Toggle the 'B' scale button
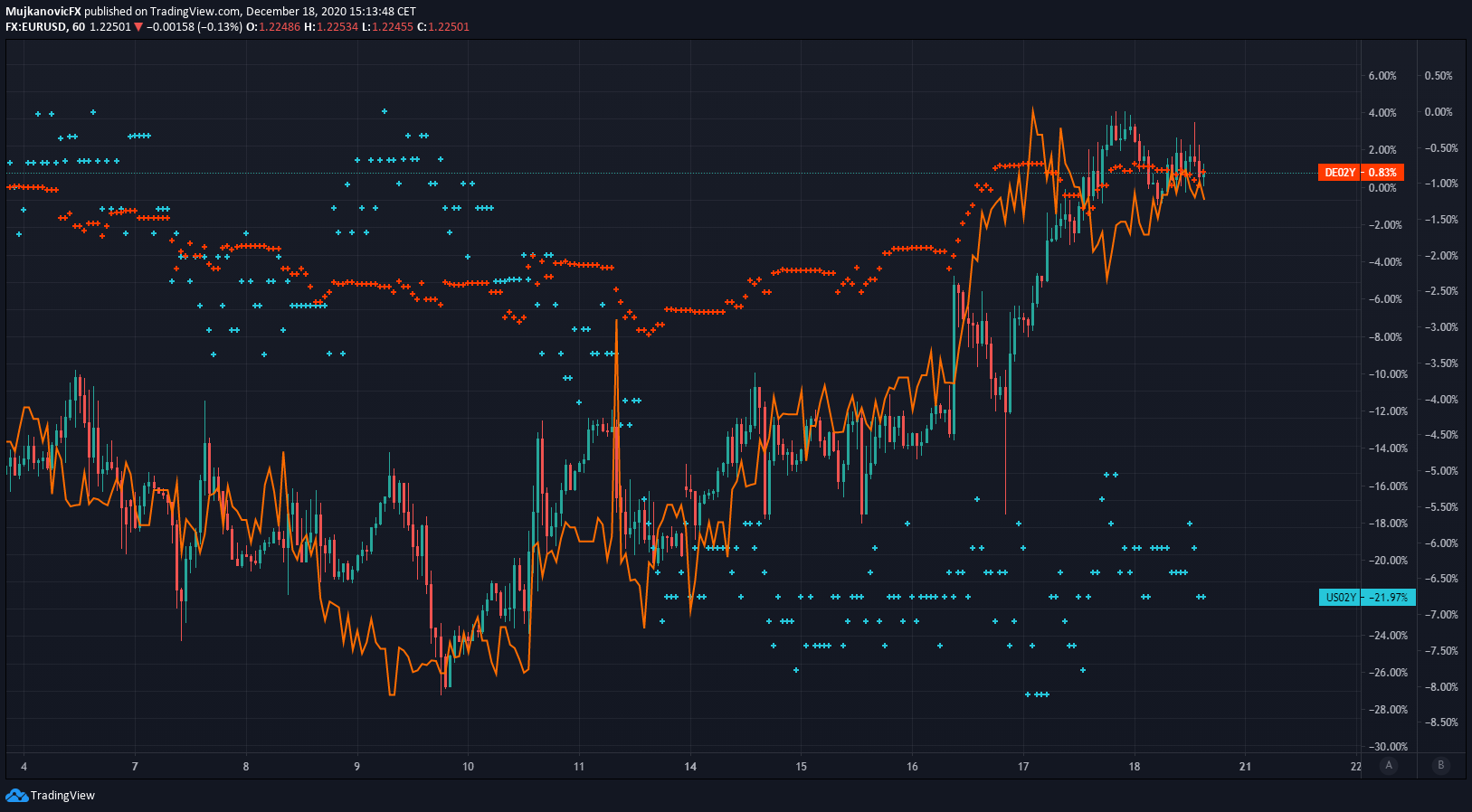Screen dimensions: 1472x812 1441,765
